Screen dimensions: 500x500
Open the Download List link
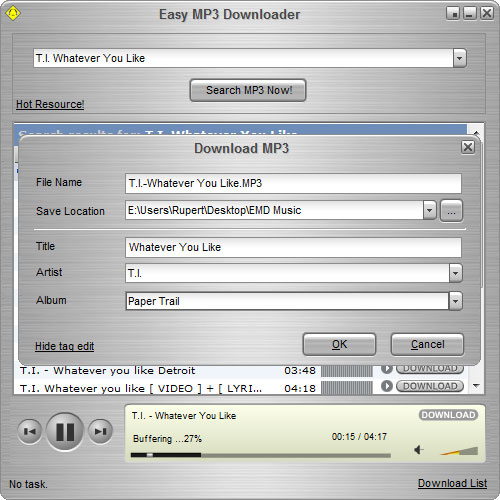pyautogui.click(x=452, y=483)
